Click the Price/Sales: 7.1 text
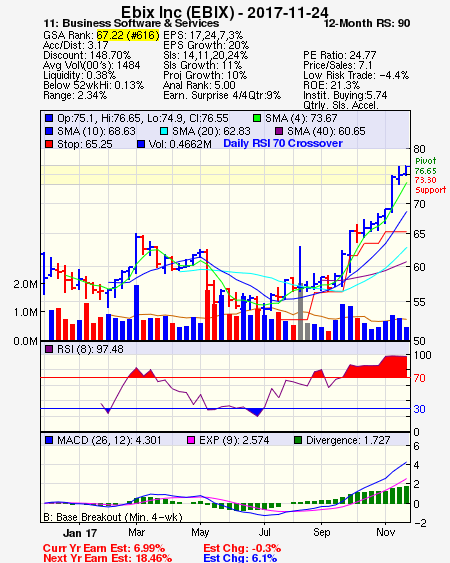Image resolution: width=450 pixels, height=563 pixels. [x=338, y=65]
